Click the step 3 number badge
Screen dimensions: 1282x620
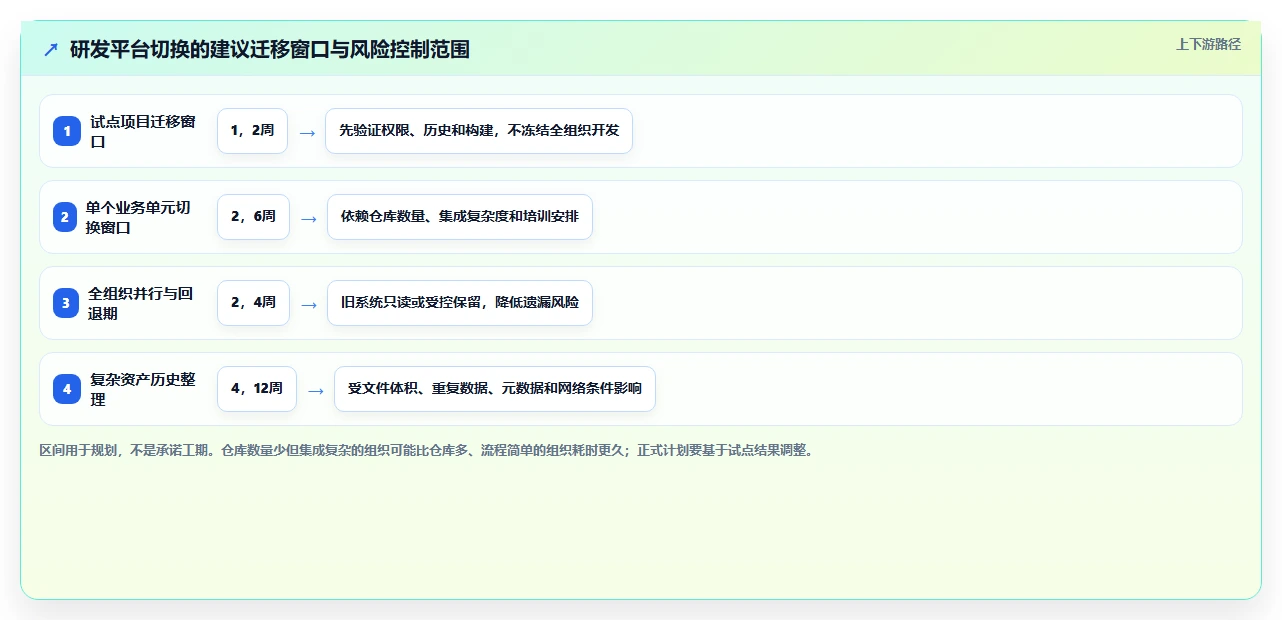(x=66, y=303)
